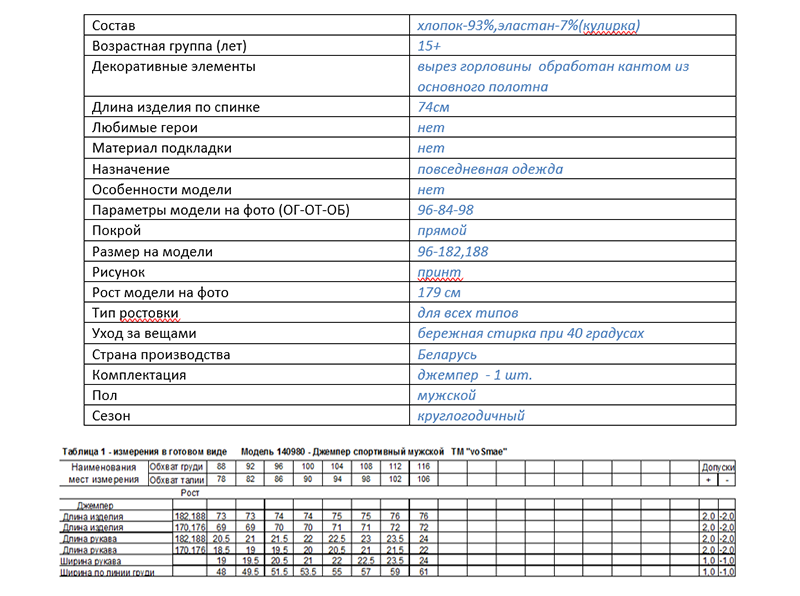Viewport: 800px width, 596px height.
Task: Select "нет" in the Любимые герои row
Action: (x=431, y=128)
